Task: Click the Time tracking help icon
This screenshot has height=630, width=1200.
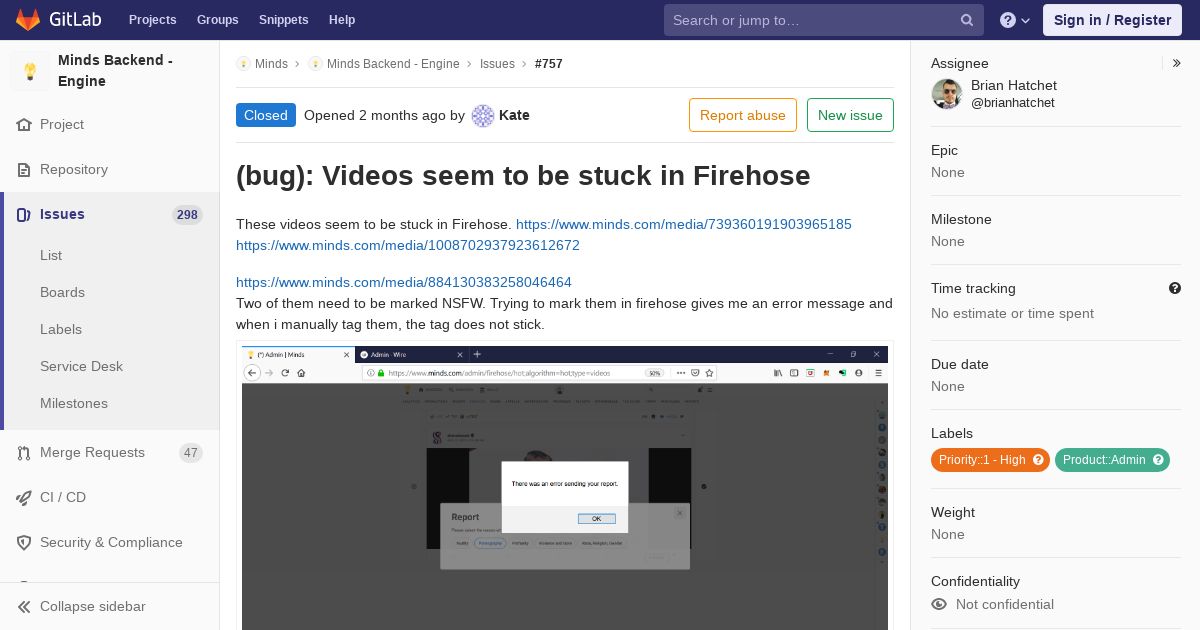Action: point(1175,288)
